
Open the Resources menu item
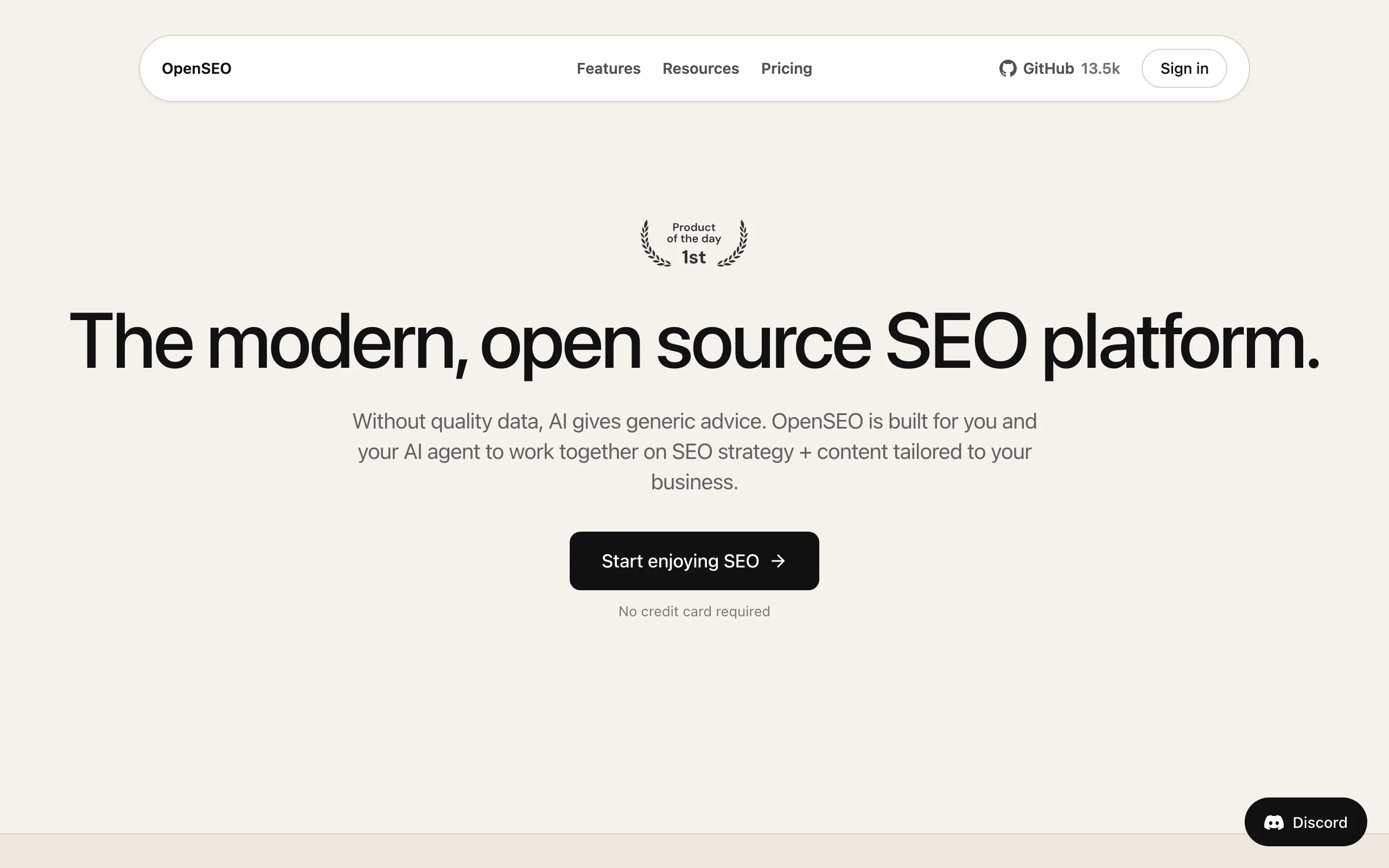(700, 68)
